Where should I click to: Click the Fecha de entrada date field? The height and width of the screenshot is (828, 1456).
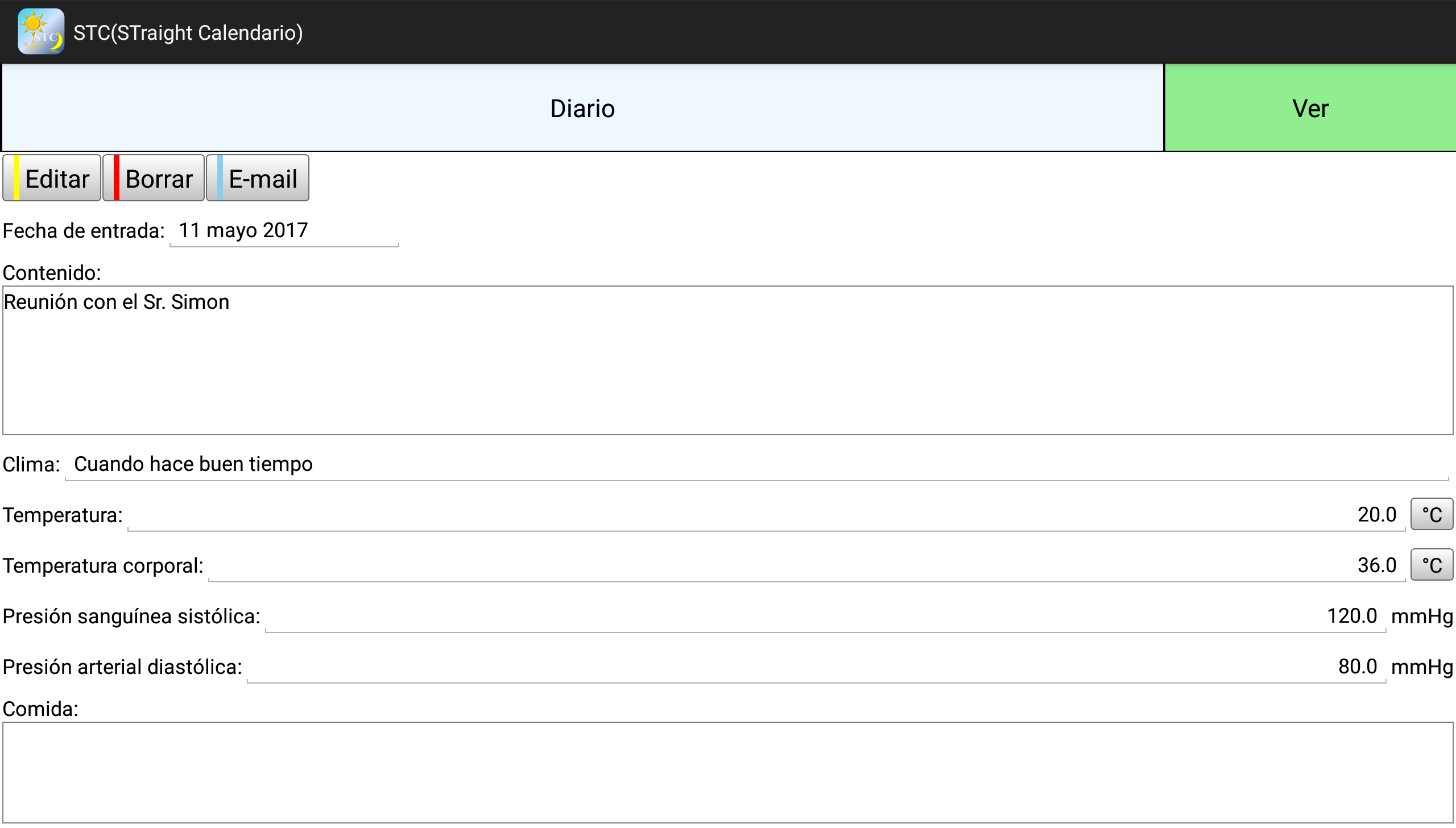(x=284, y=231)
